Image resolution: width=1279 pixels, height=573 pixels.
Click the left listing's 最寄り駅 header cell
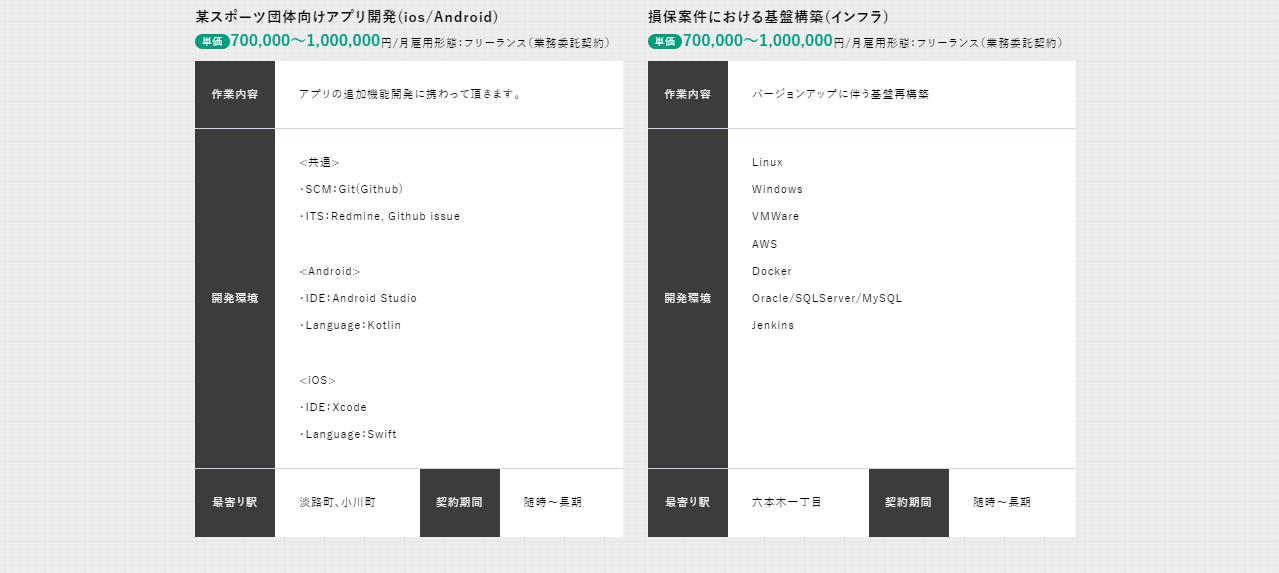pyautogui.click(x=235, y=502)
